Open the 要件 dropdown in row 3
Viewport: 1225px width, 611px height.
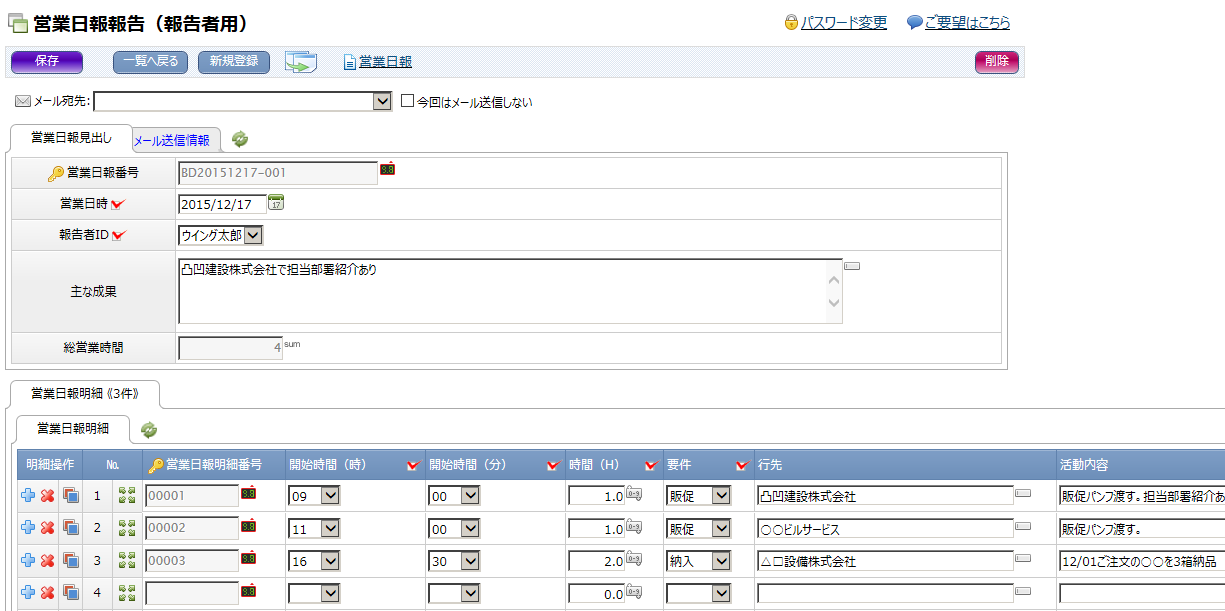click(721, 561)
